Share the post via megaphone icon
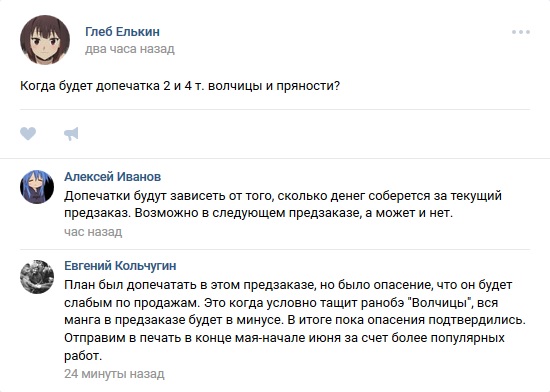550x392 pixels. [71, 134]
